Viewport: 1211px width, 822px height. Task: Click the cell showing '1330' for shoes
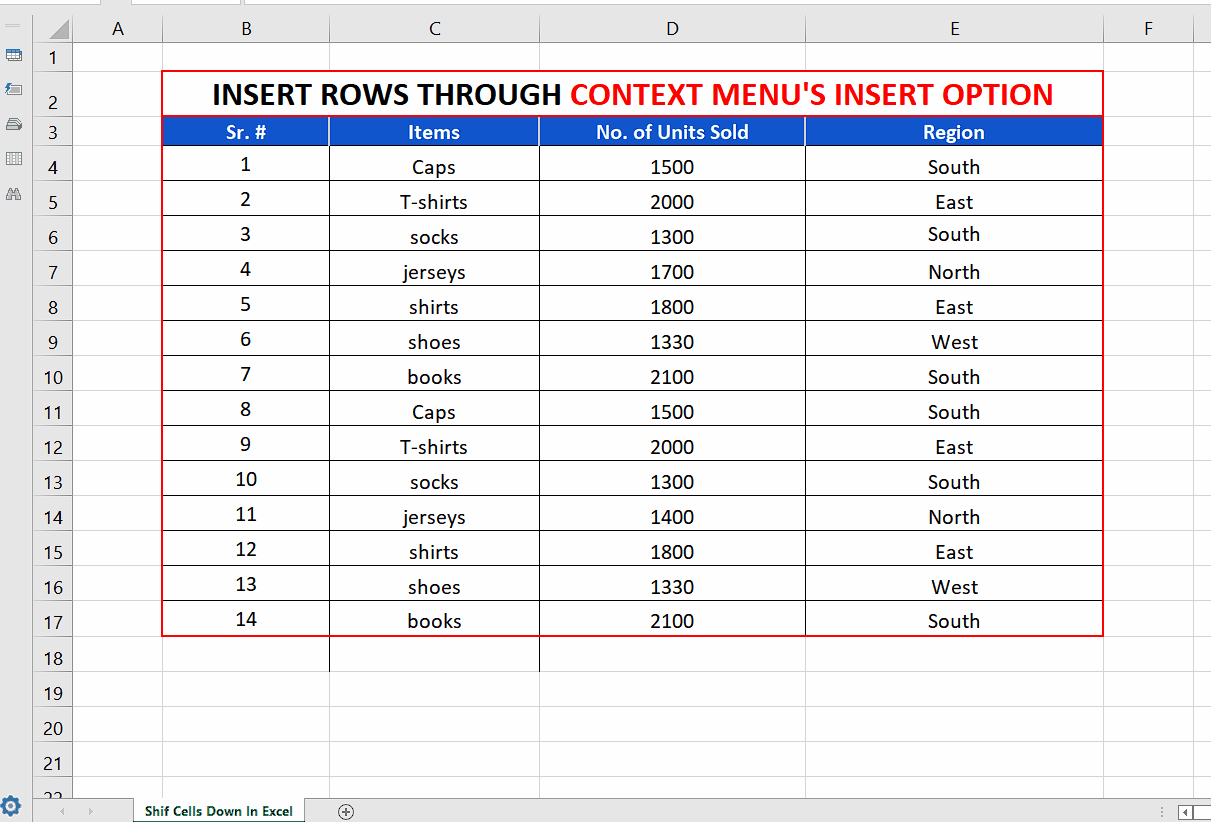click(x=672, y=341)
